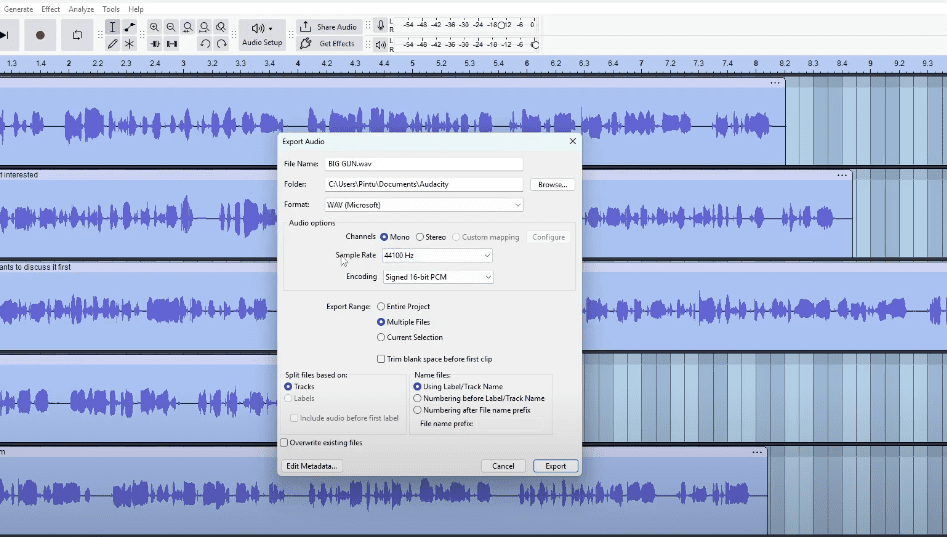
Task: Click the File Name text field
Action: [423, 164]
